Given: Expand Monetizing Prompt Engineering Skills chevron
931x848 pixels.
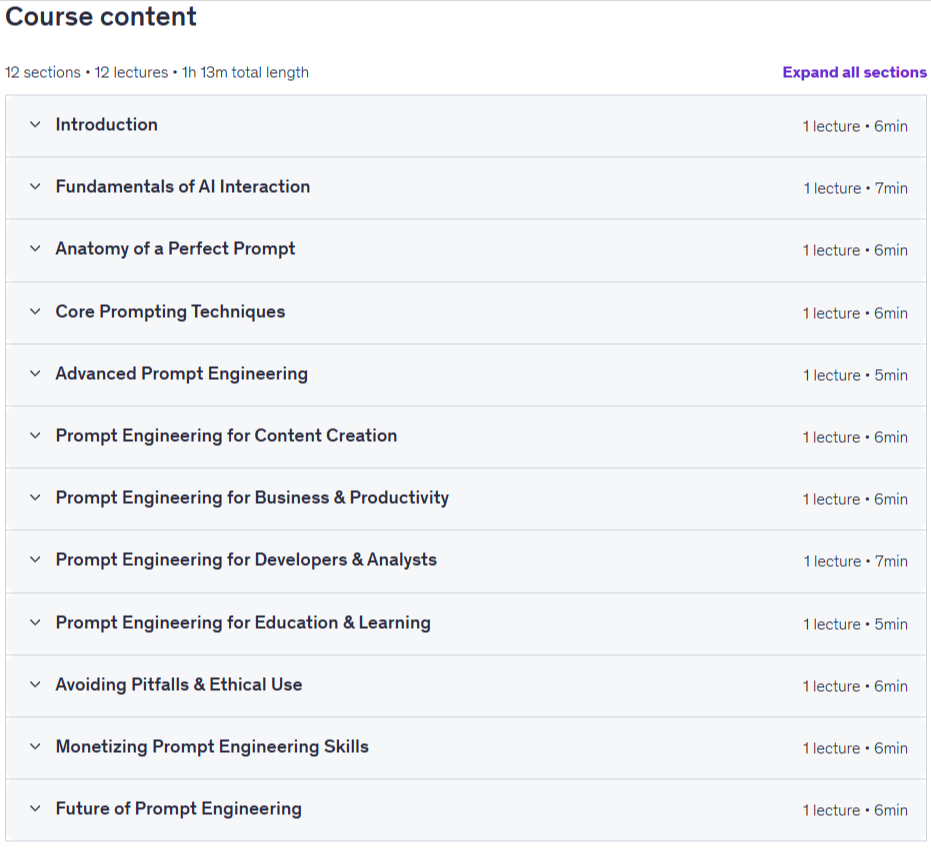Looking at the screenshot, I should [x=36, y=746].
